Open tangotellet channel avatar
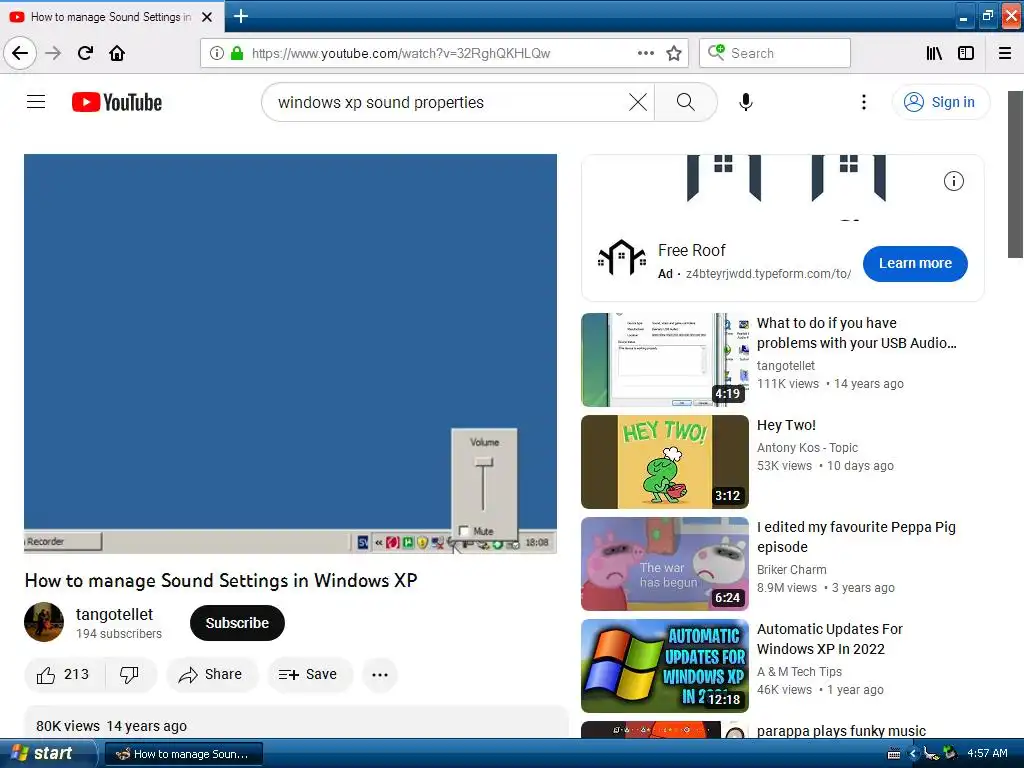Screen dimensions: 1024x768 point(44,622)
